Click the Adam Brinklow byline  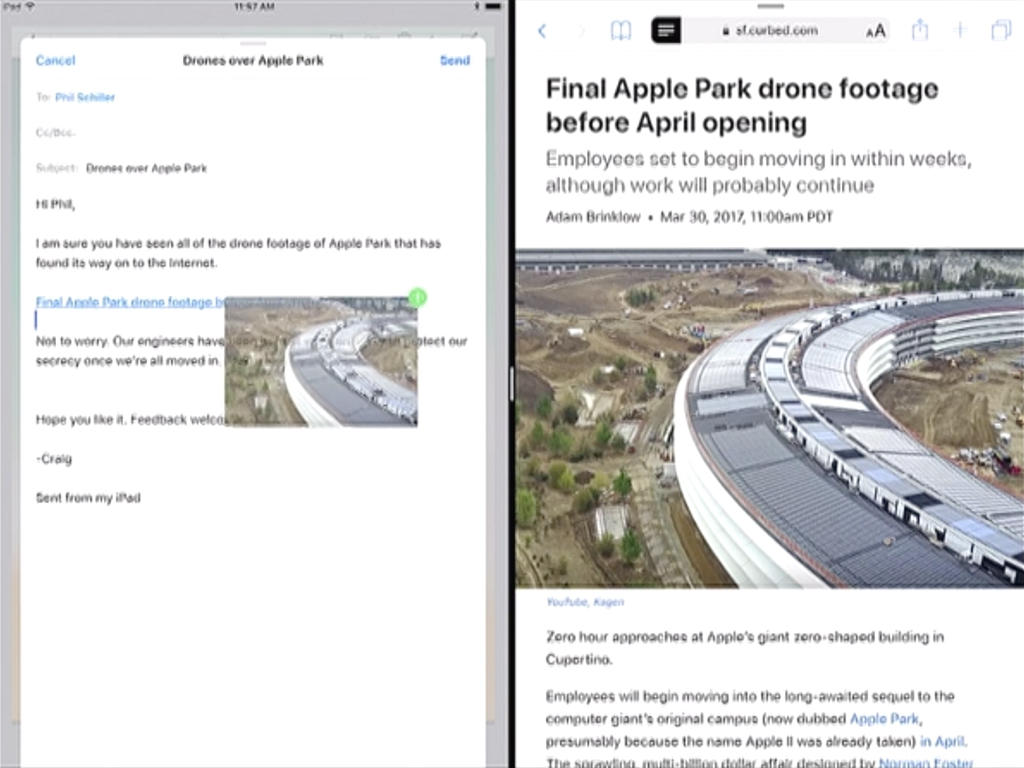(593, 217)
